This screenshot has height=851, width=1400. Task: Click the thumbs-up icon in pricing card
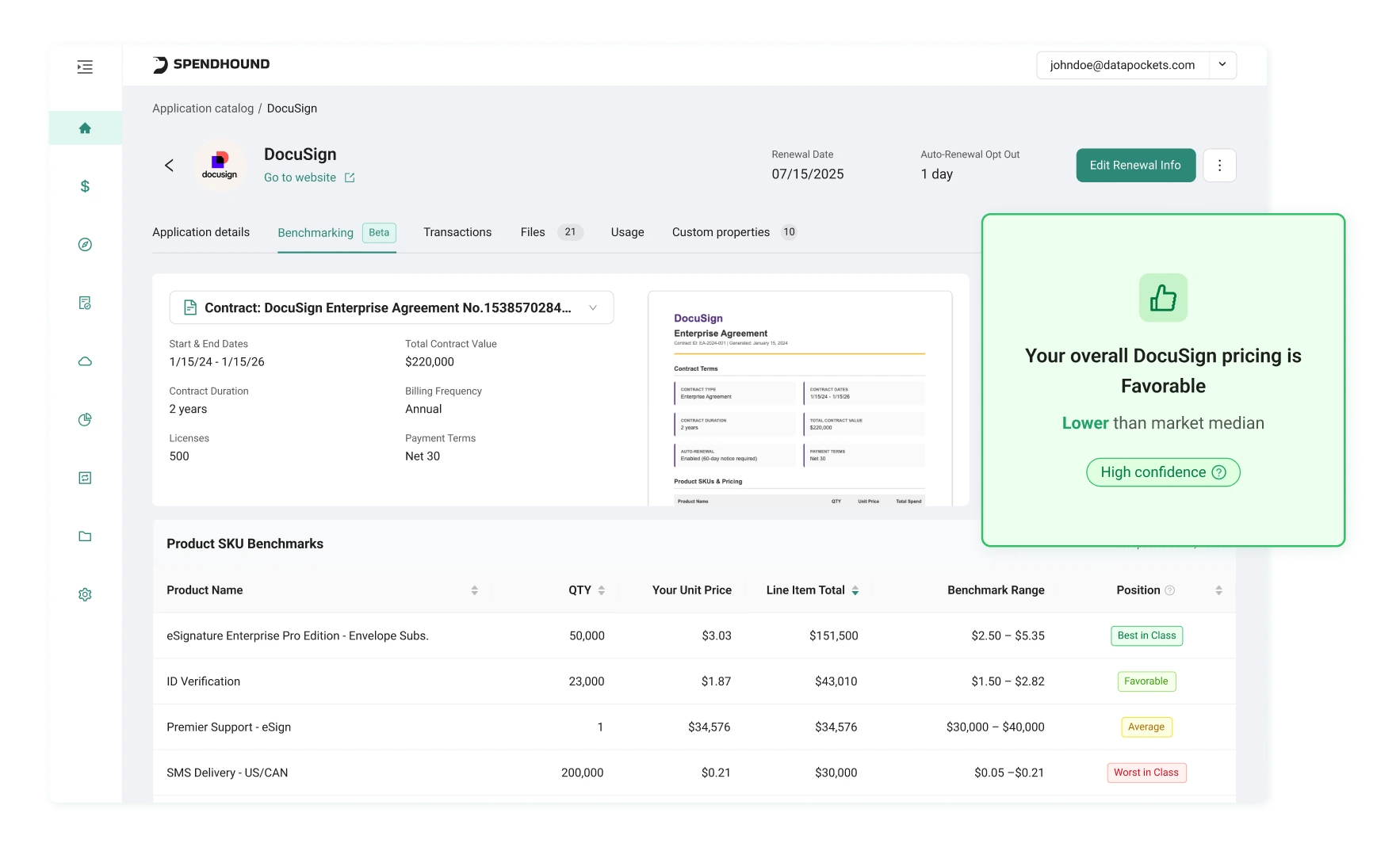click(x=1163, y=298)
